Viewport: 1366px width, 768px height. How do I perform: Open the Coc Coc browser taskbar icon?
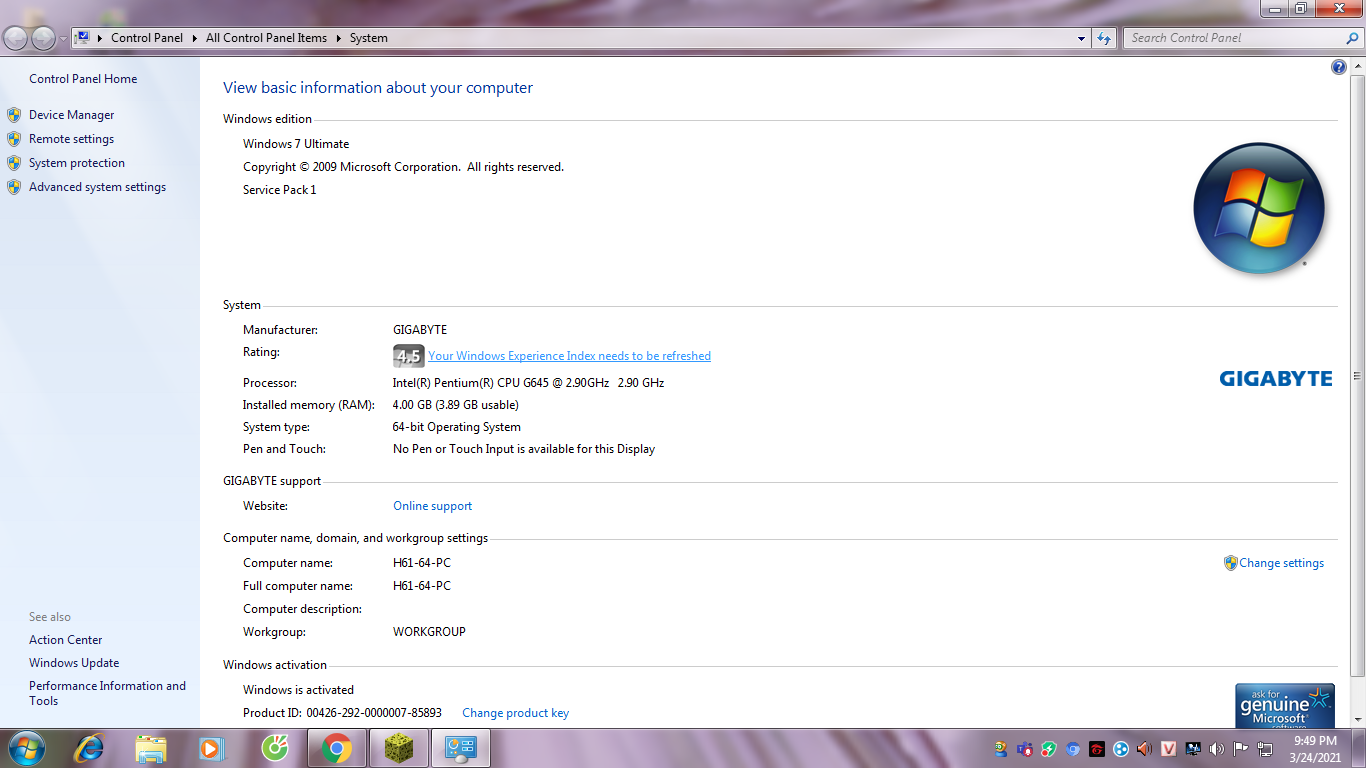(x=274, y=748)
